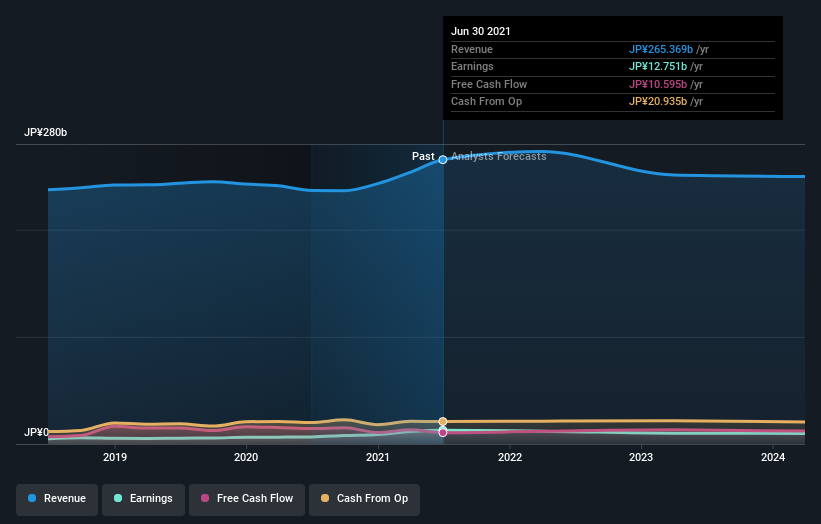Click the orange Cash From Op legend dot
Screen dimensions: 821x524
click(325, 498)
